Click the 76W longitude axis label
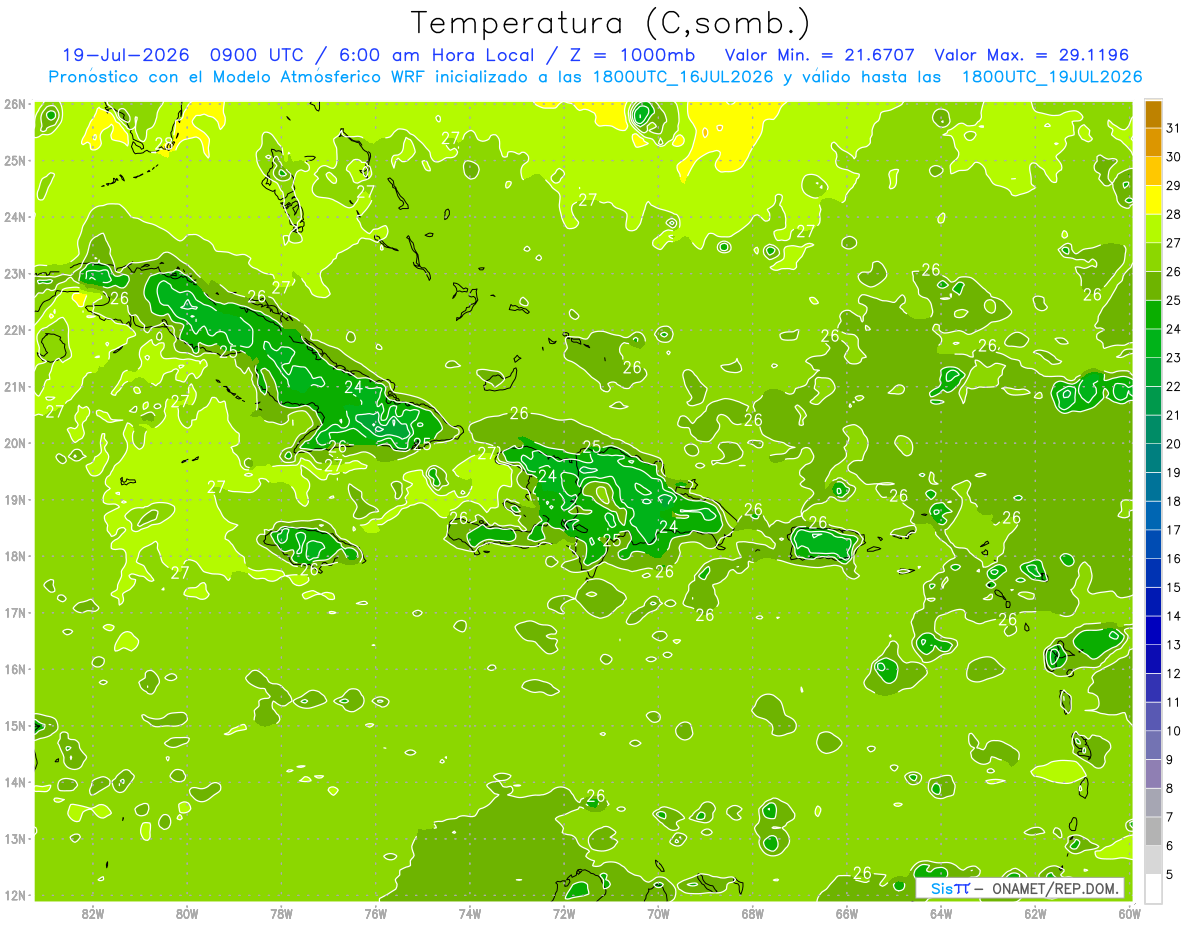 (x=376, y=913)
